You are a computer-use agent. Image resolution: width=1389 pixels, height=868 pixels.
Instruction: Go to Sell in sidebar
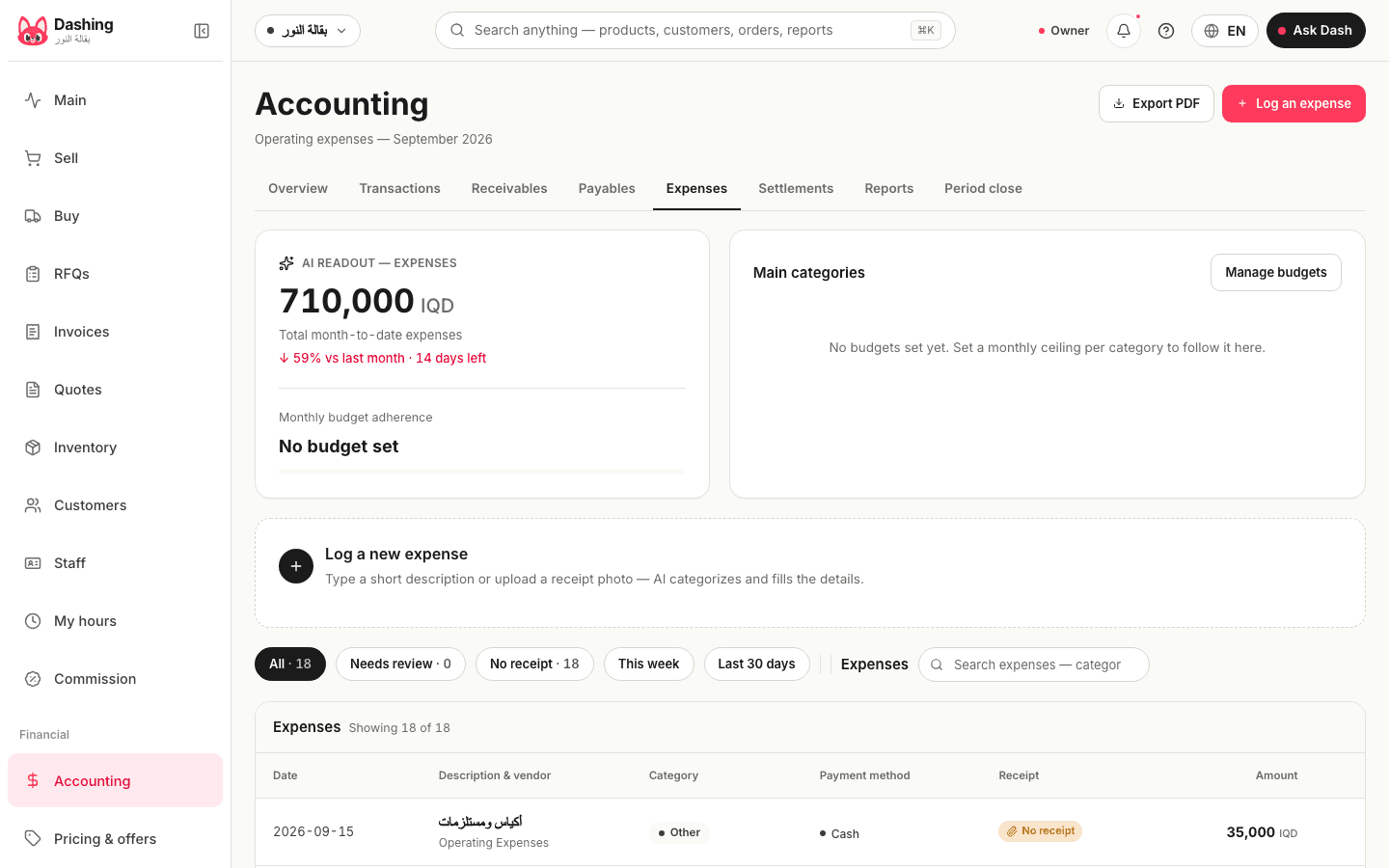coord(115,158)
